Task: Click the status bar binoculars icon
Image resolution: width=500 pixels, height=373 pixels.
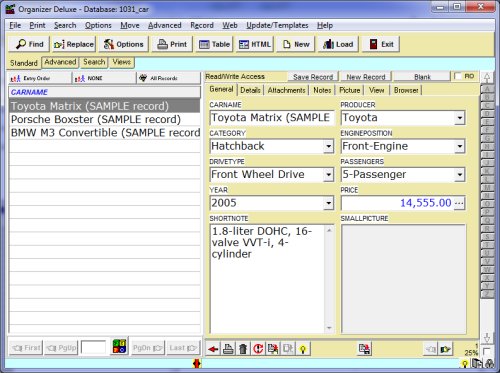Action: coord(490,364)
